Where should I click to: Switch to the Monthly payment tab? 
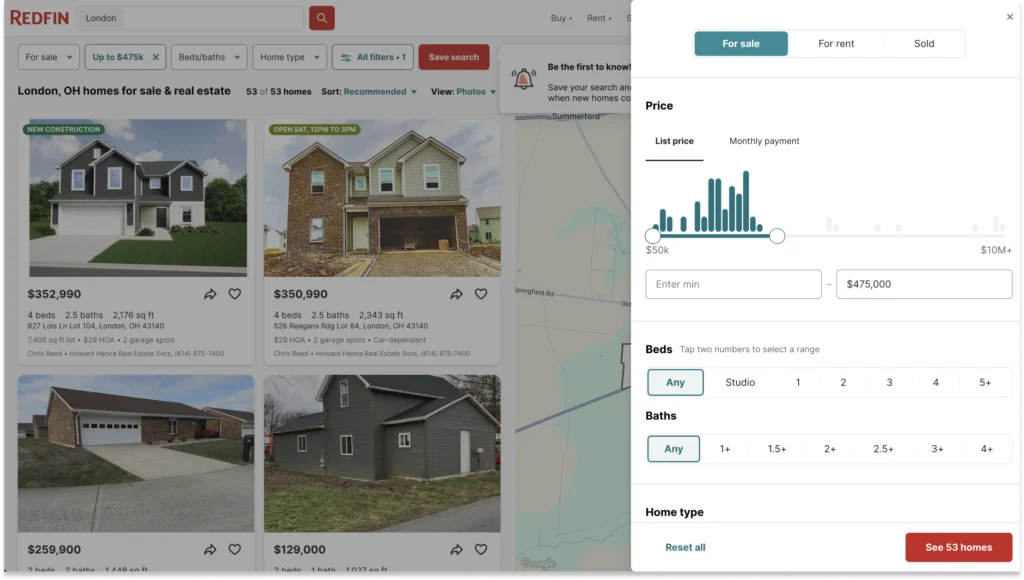click(x=764, y=141)
